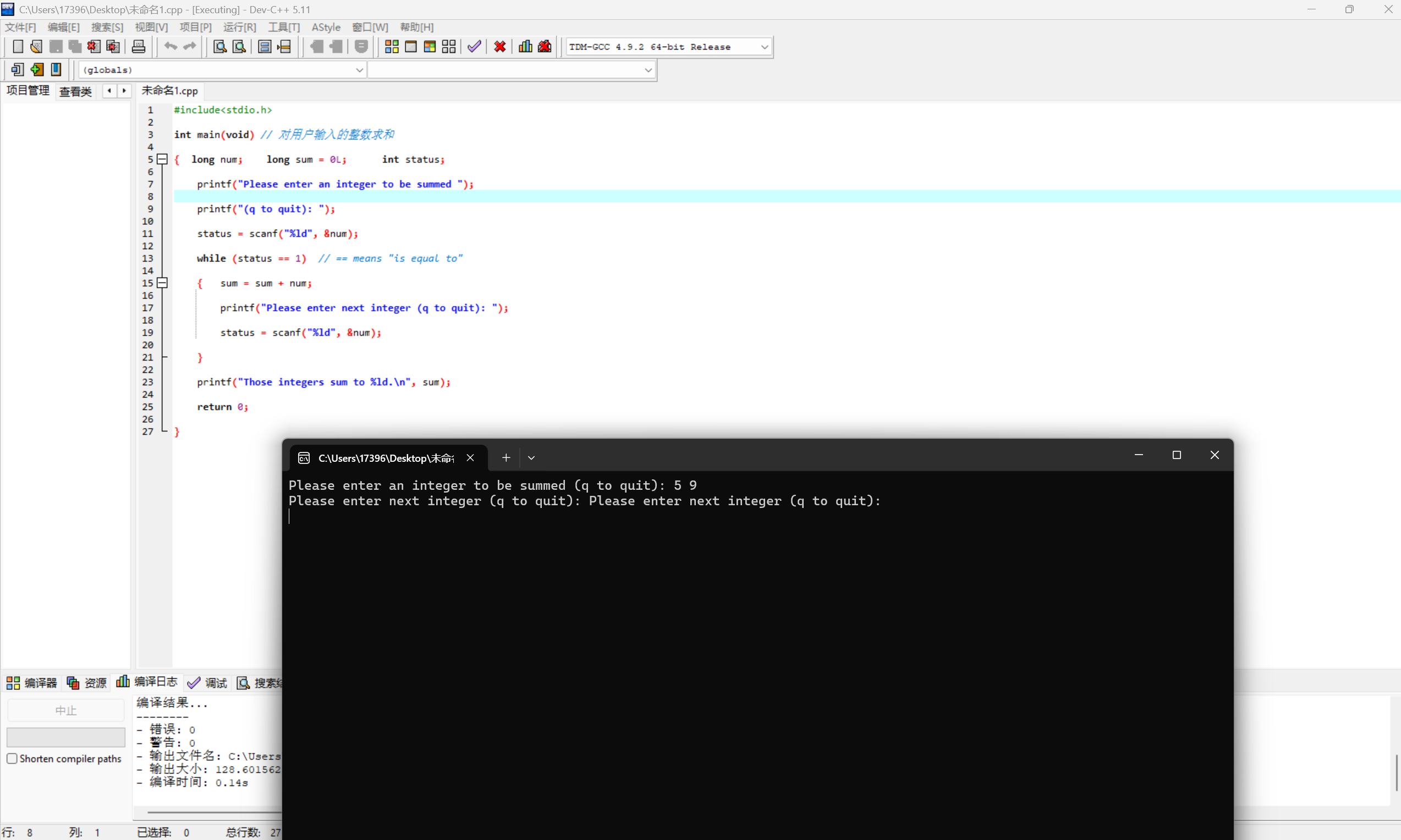Click the New file toolbar icon
The height and width of the screenshot is (840, 1401).
[18, 47]
